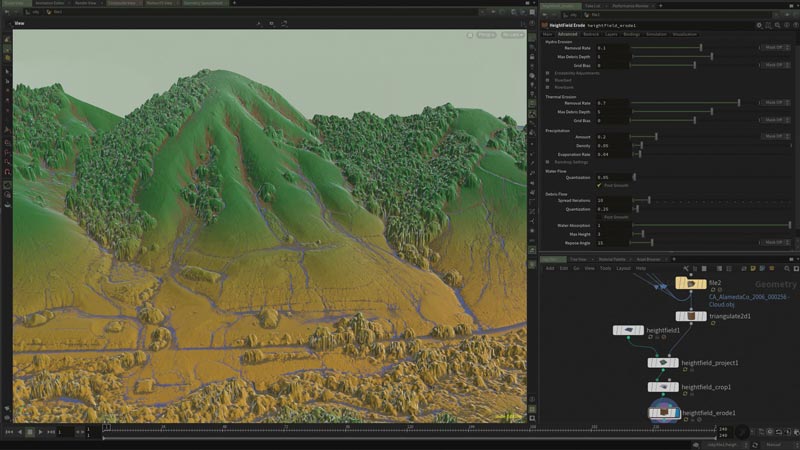Open Hydro Grid Bias Mask Off dropdown

tap(776, 65)
